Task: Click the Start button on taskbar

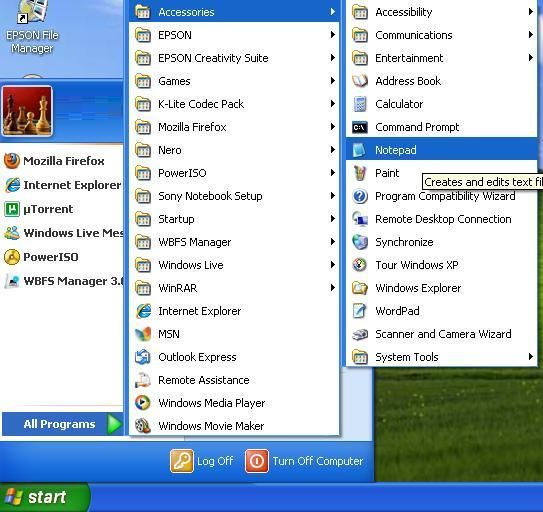Action: pyautogui.click(x=44, y=497)
